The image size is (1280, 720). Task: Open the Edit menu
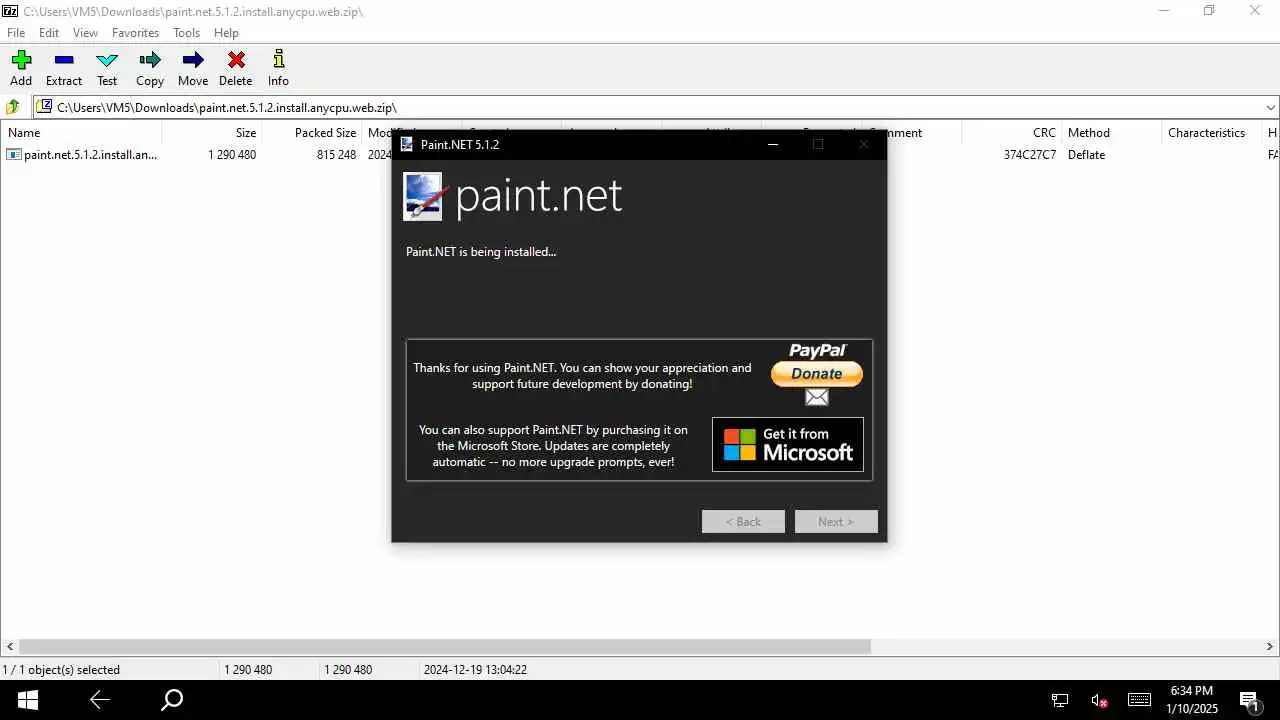click(x=49, y=33)
